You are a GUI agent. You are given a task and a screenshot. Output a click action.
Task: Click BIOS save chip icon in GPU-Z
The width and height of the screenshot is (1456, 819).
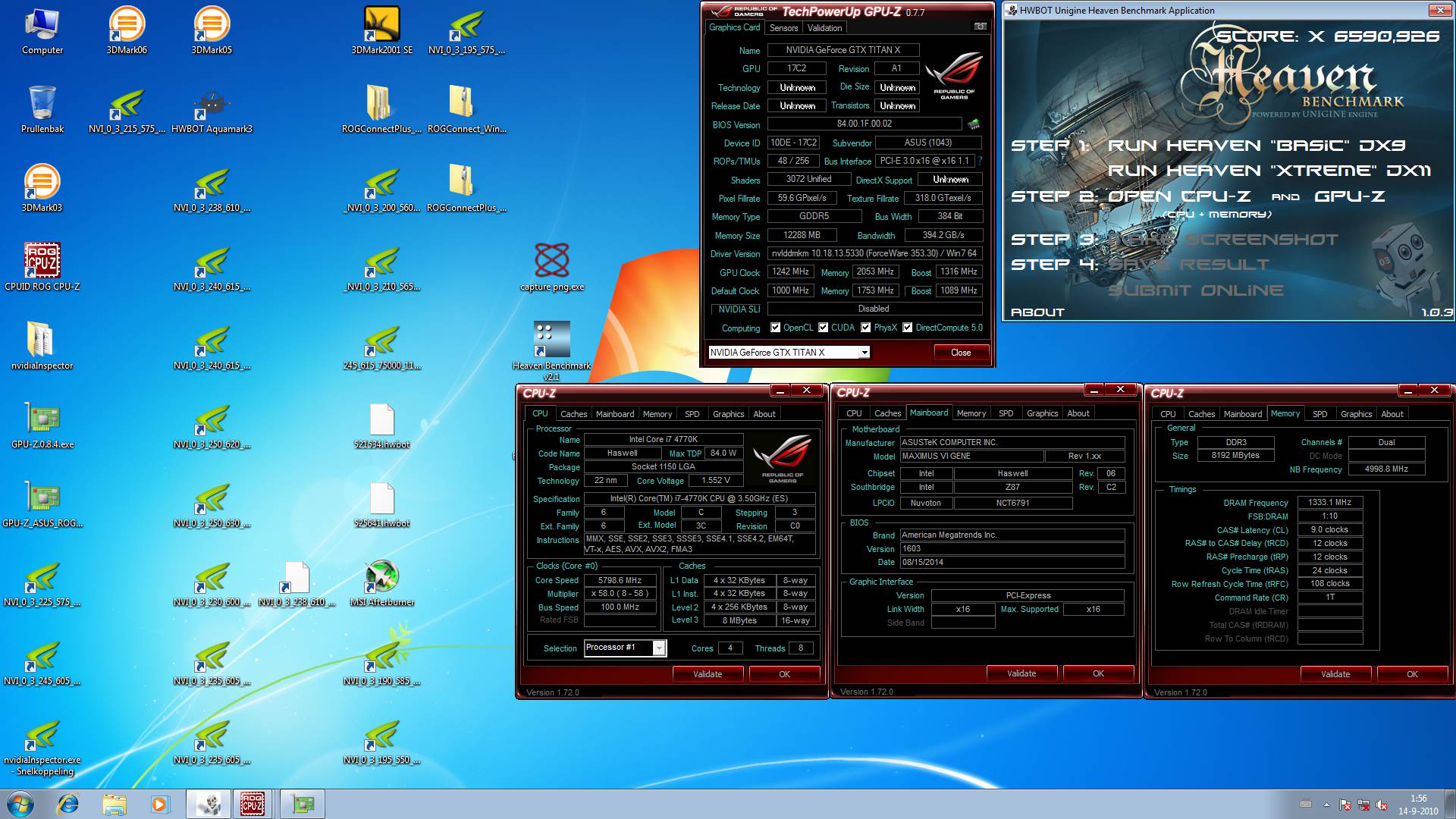(974, 124)
